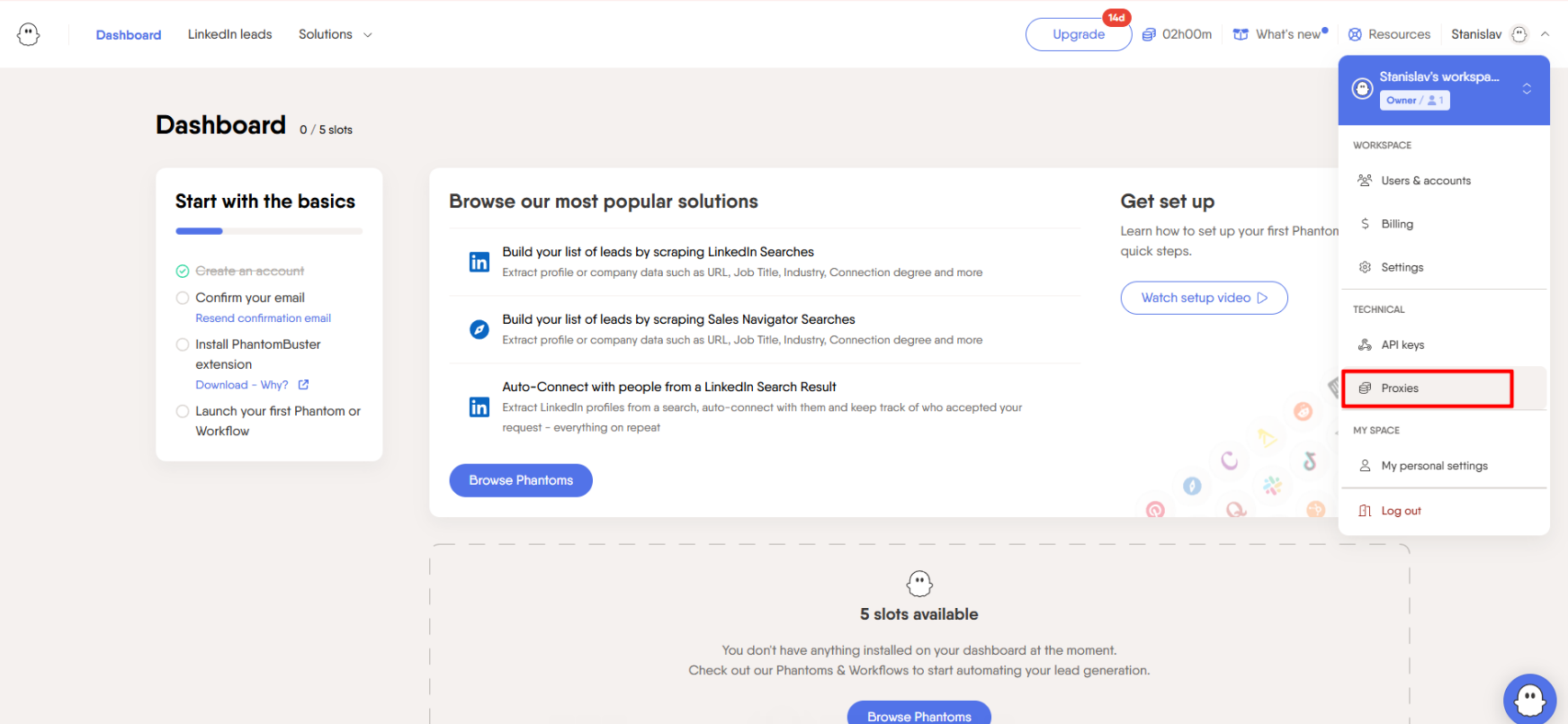This screenshot has width=1568, height=724.
Task: Click the execution time 02h00m indicator
Action: [x=1177, y=34]
